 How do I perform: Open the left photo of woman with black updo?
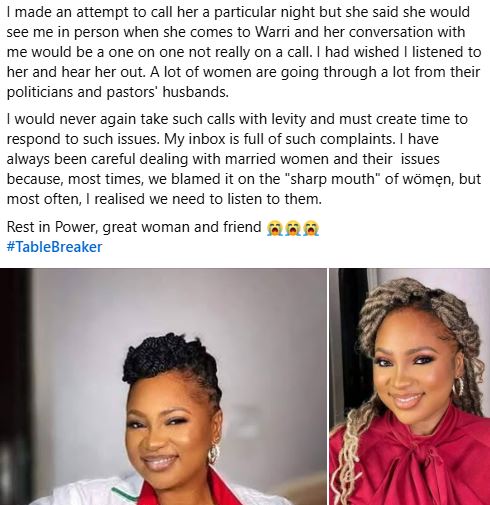click(163, 386)
